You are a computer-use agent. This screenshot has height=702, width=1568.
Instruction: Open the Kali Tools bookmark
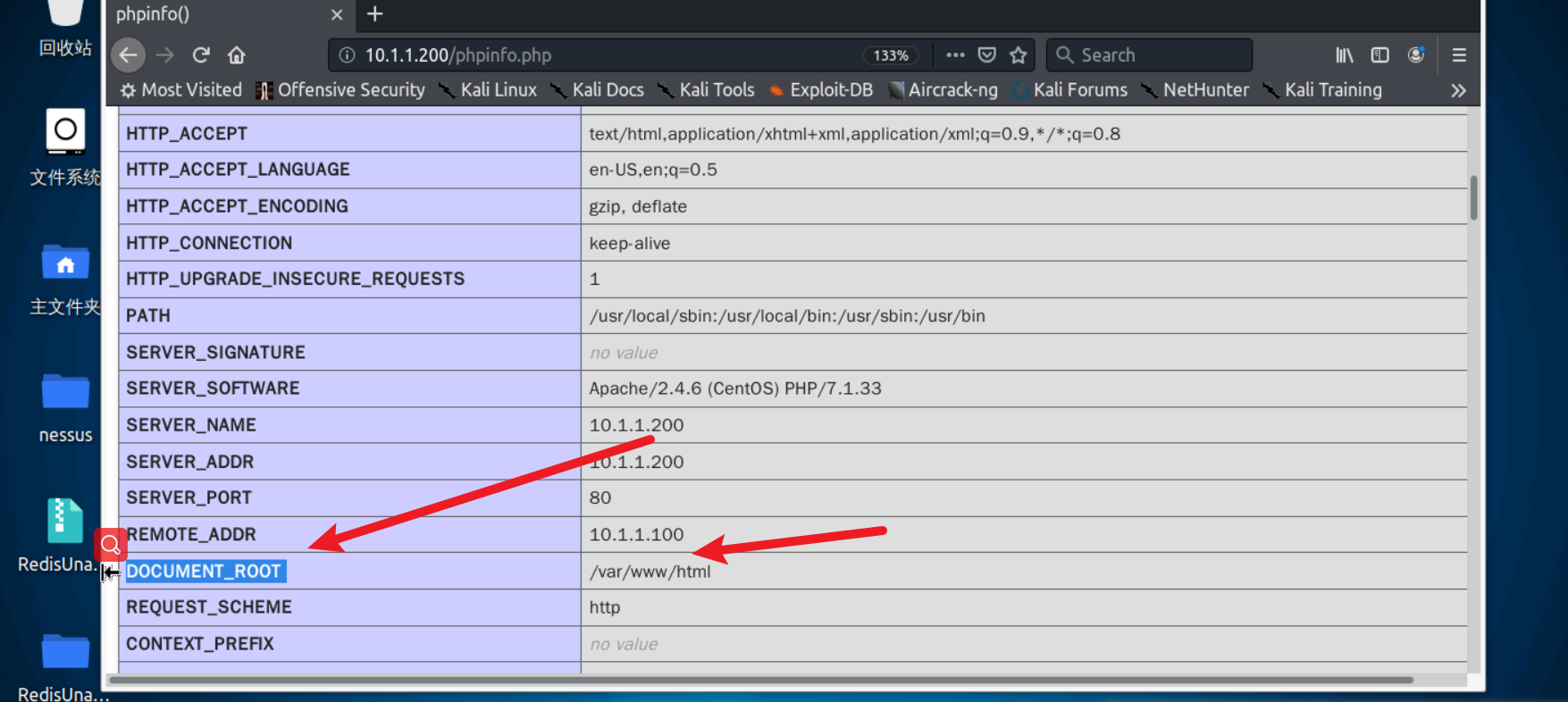pos(706,90)
